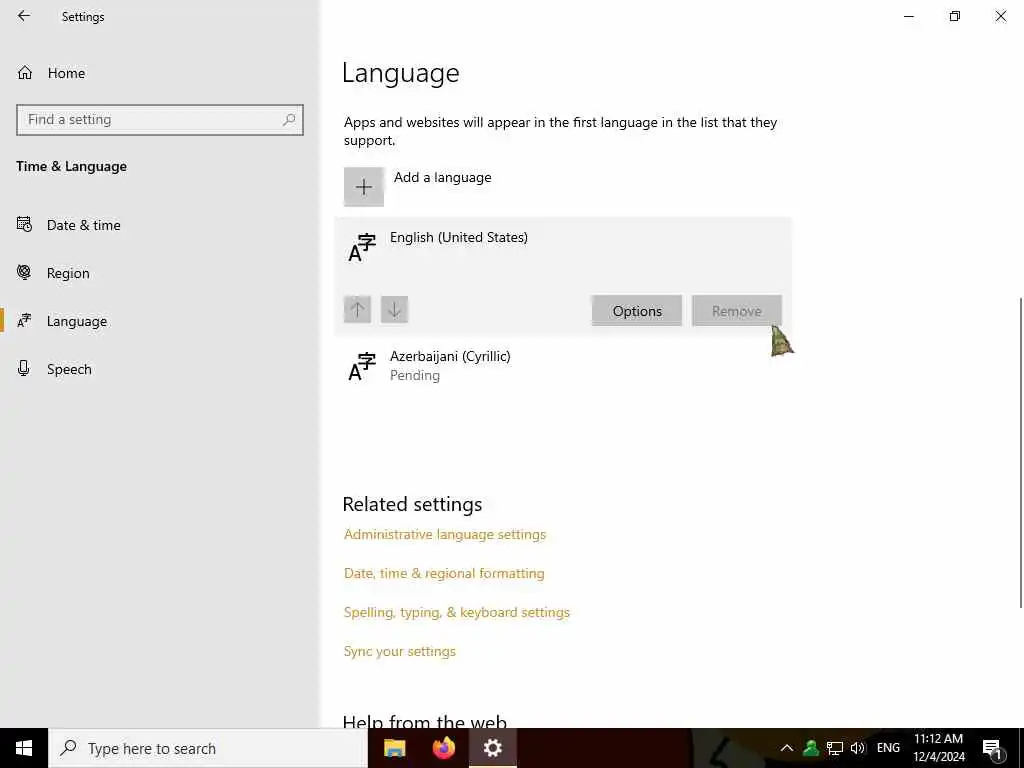Launch Firefox from the taskbar
Screen dimensions: 1024x768
(x=444, y=748)
